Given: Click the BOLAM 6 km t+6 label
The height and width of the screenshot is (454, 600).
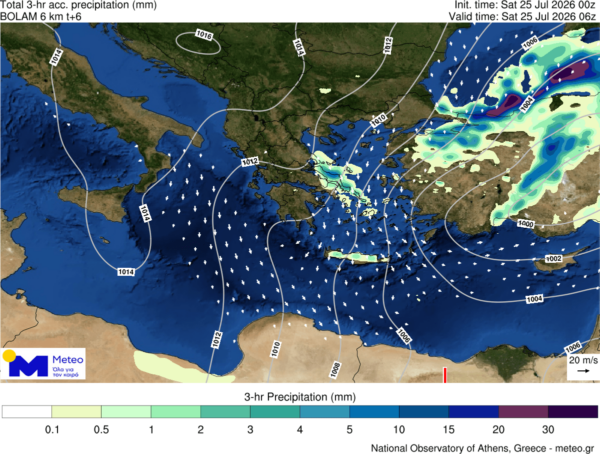Looking at the screenshot, I should (41, 16).
